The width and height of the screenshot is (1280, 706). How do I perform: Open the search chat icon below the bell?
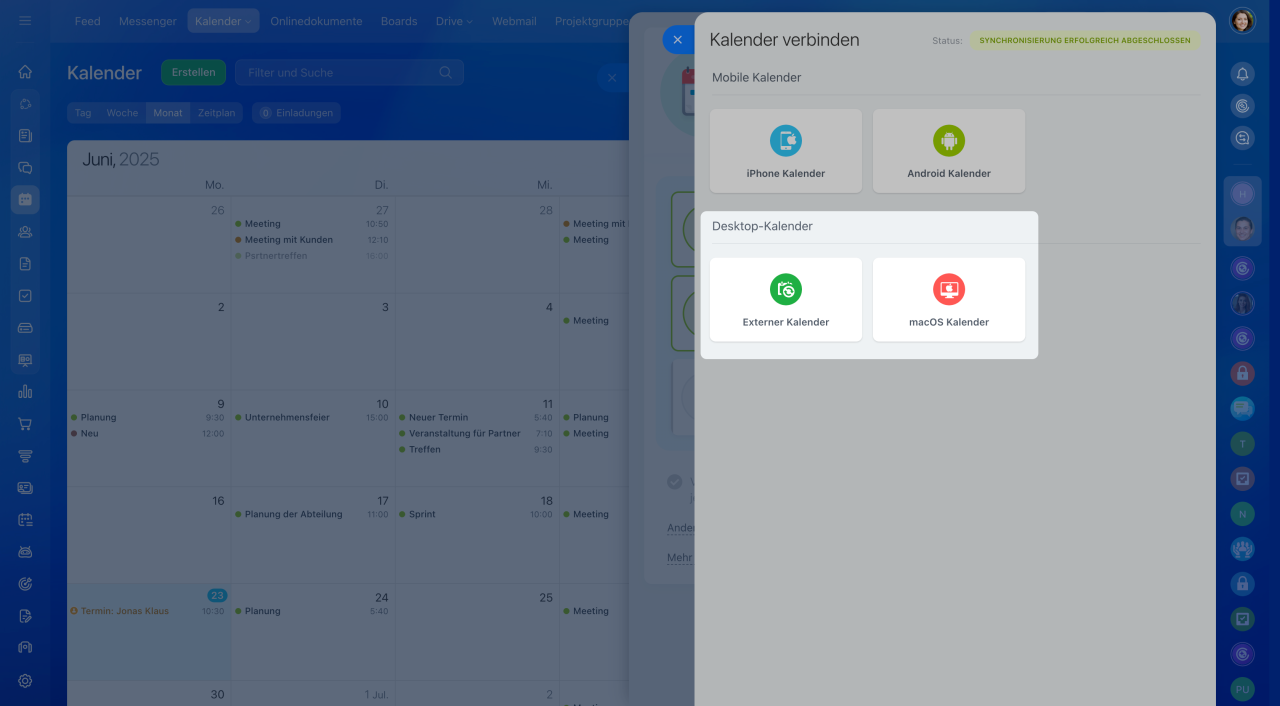click(x=1242, y=139)
